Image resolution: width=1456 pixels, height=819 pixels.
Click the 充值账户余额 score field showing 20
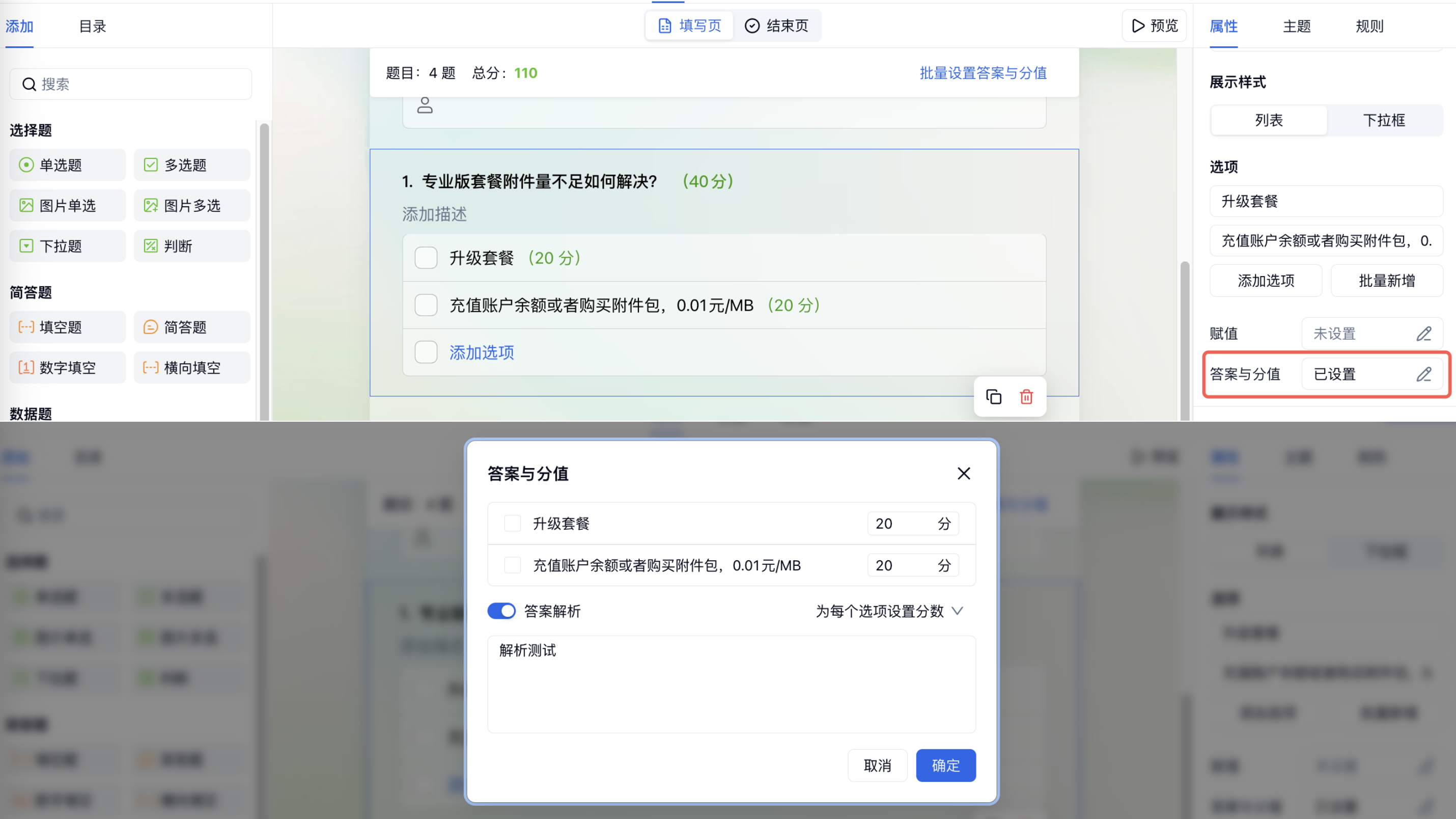pos(913,565)
